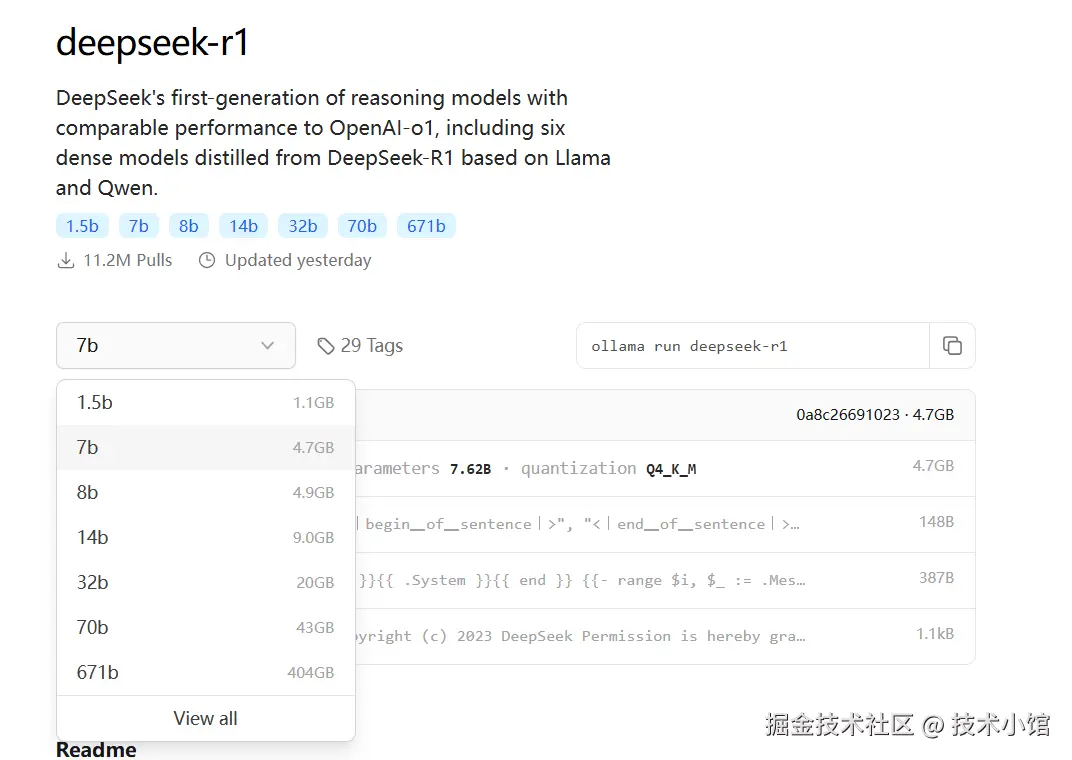Click View all in the dropdown
Screen dimensions: 1072x760
(x=205, y=719)
